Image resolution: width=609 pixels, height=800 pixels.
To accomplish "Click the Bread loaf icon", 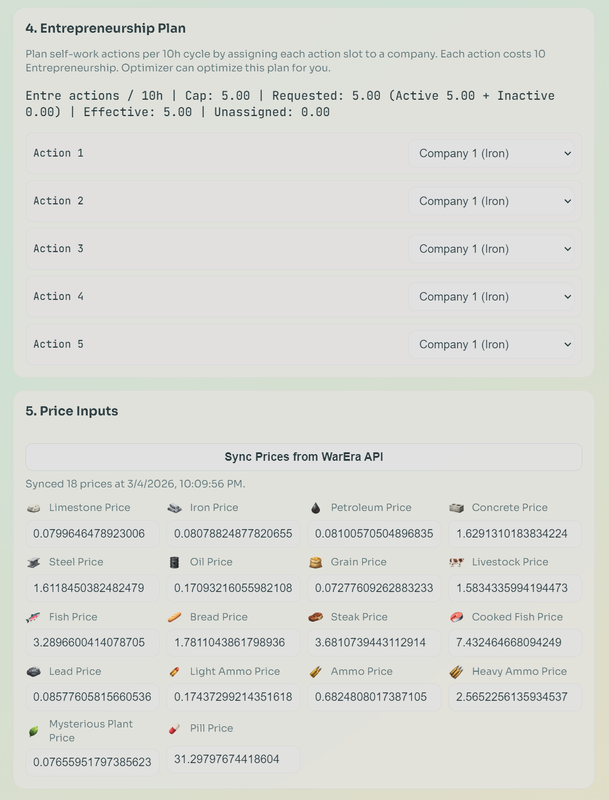I will (174, 617).
